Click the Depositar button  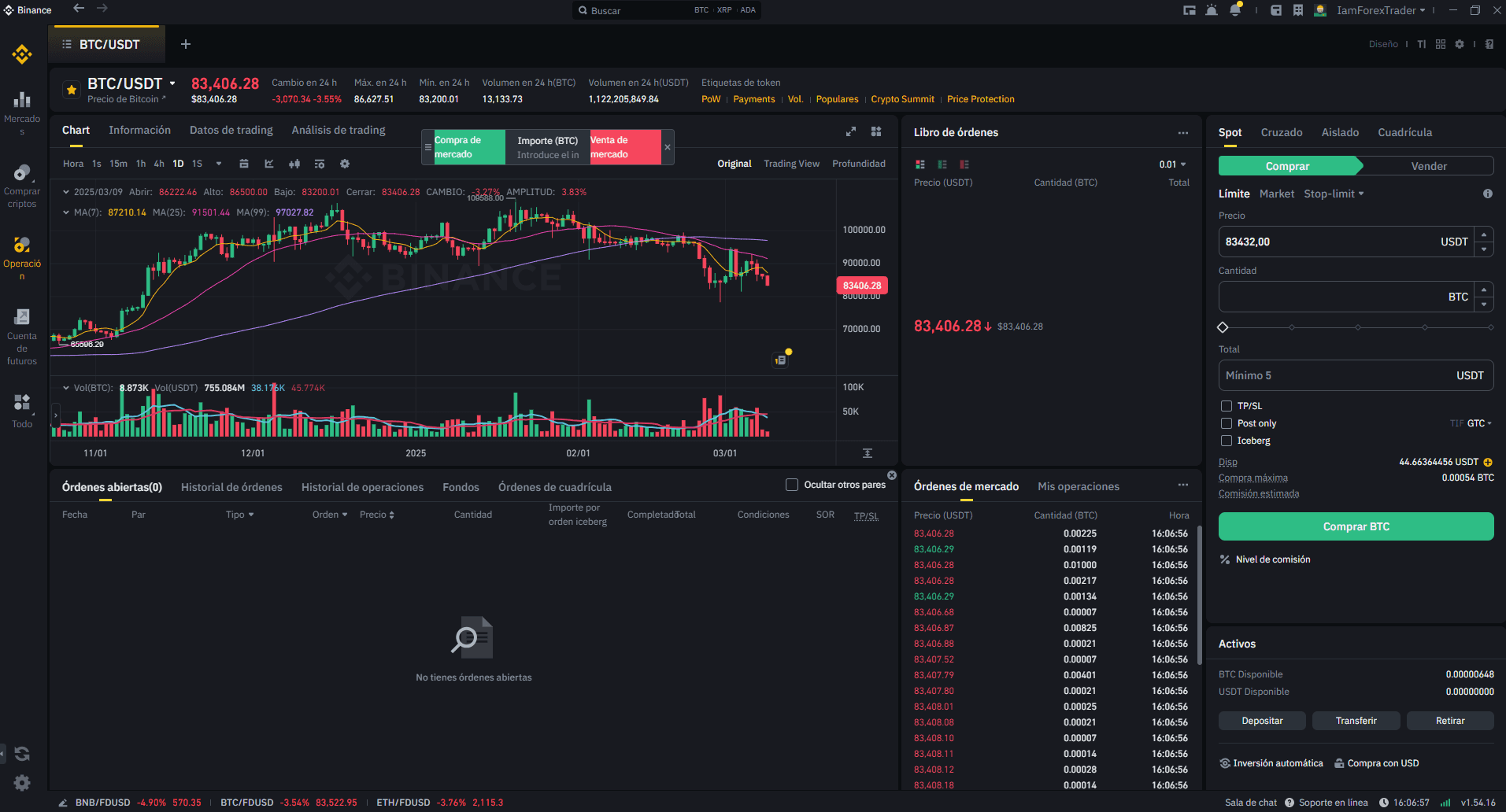pyautogui.click(x=1262, y=721)
